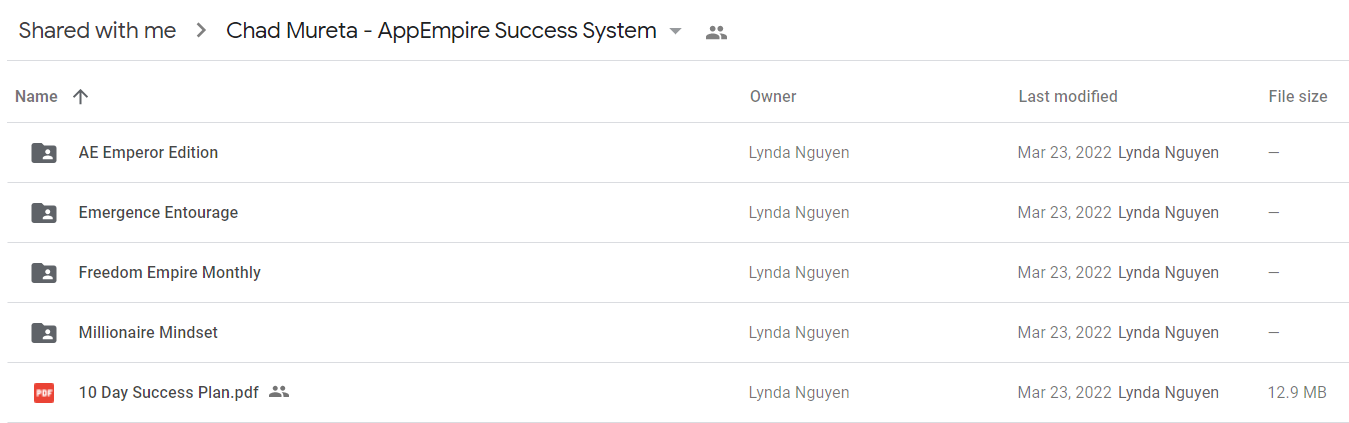Select the Millionaire Mindset folder row
Screen dimensions: 1349x423
tap(678, 333)
